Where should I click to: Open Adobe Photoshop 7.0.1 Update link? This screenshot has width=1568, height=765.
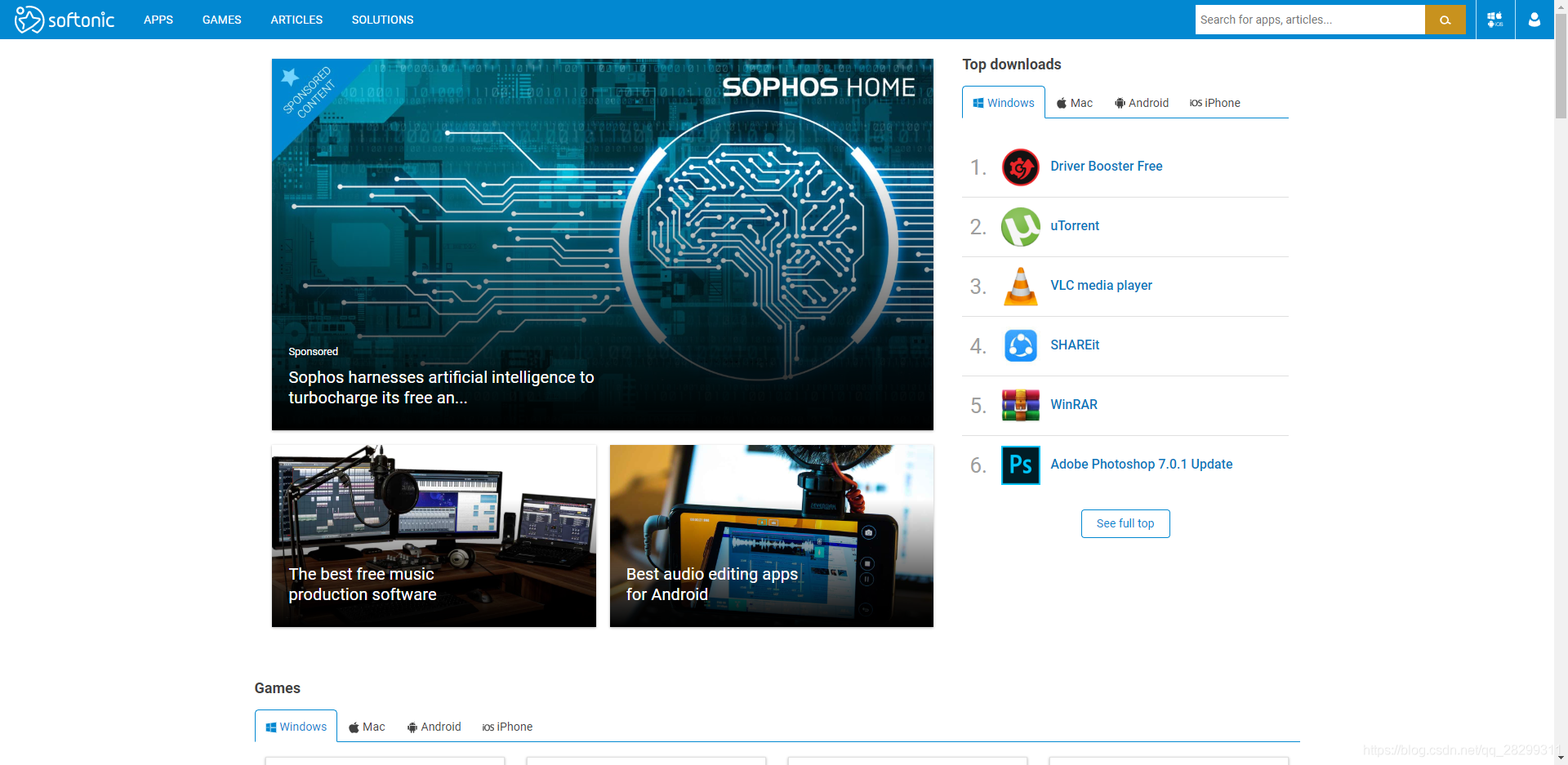coord(1141,465)
